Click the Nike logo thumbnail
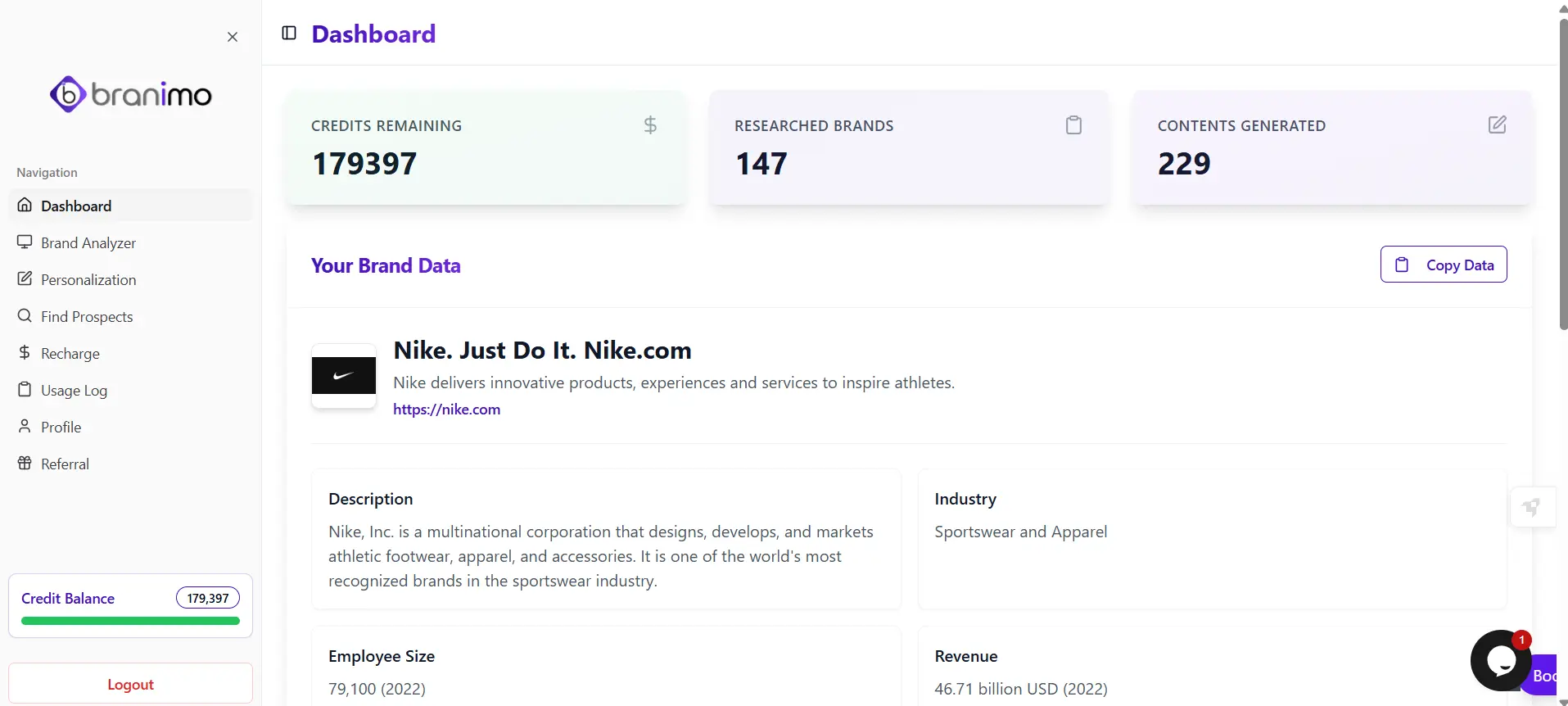Image resolution: width=1568 pixels, height=706 pixels. tap(344, 376)
